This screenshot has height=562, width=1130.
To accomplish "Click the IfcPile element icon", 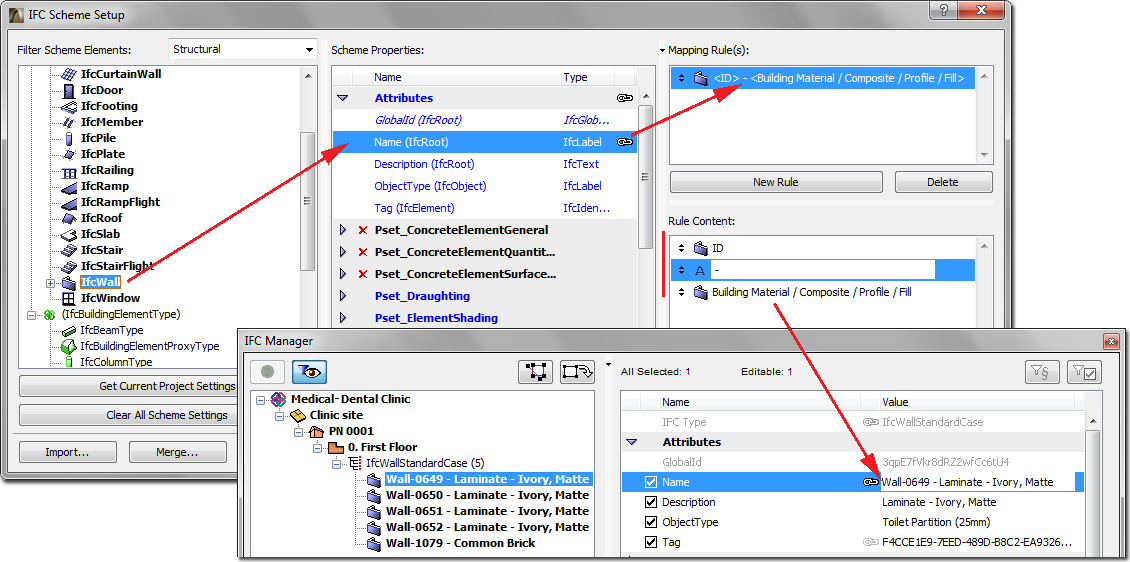I will pos(68,138).
